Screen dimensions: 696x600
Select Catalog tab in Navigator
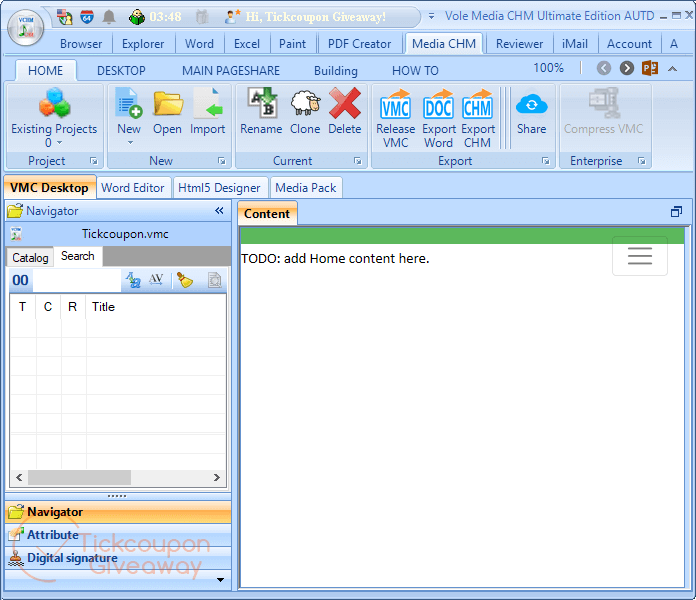(30, 257)
